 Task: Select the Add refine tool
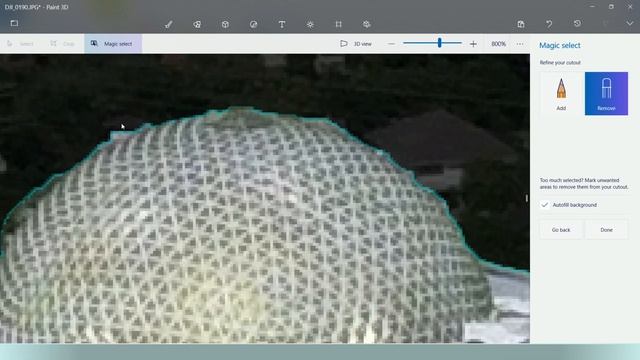(561, 94)
